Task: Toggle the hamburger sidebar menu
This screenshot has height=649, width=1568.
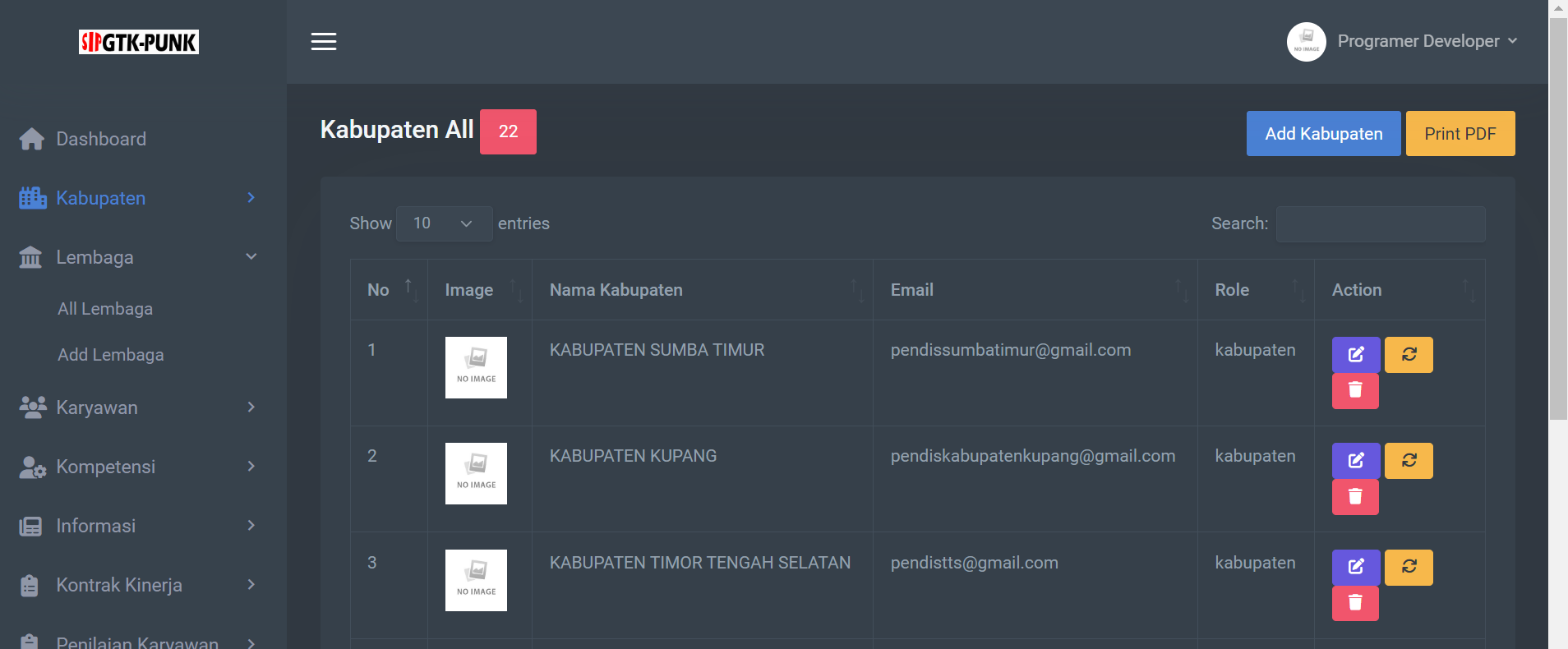Action: pos(324,42)
